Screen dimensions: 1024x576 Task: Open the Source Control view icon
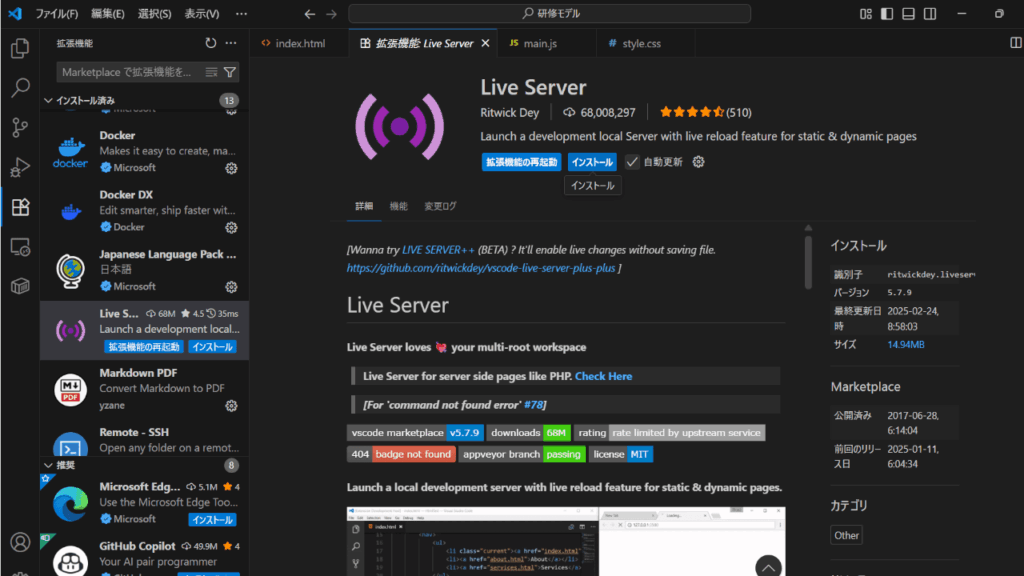(19, 127)
